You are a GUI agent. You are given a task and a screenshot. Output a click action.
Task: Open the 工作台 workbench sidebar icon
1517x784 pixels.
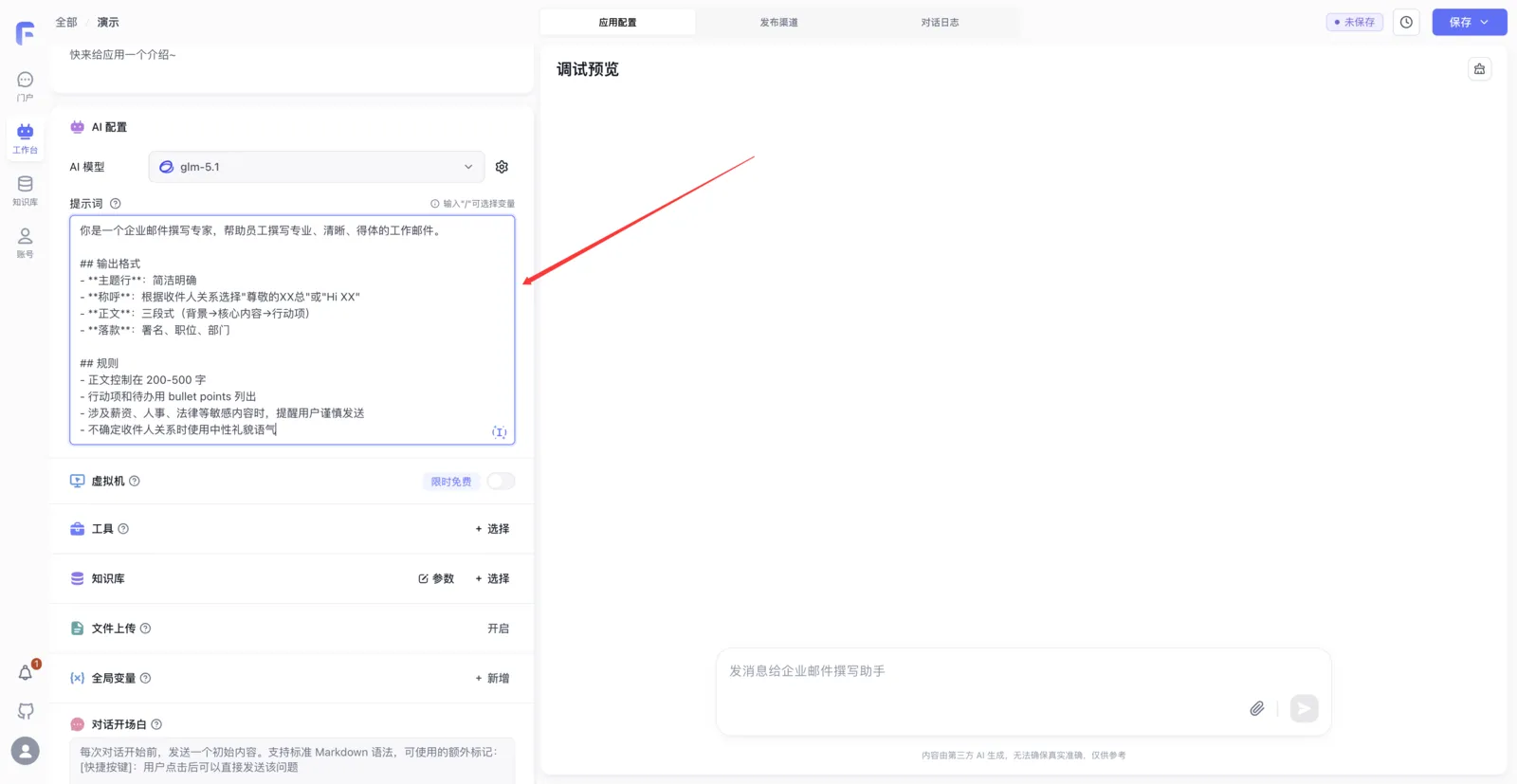pyautogui.click(x=26, y=138)
